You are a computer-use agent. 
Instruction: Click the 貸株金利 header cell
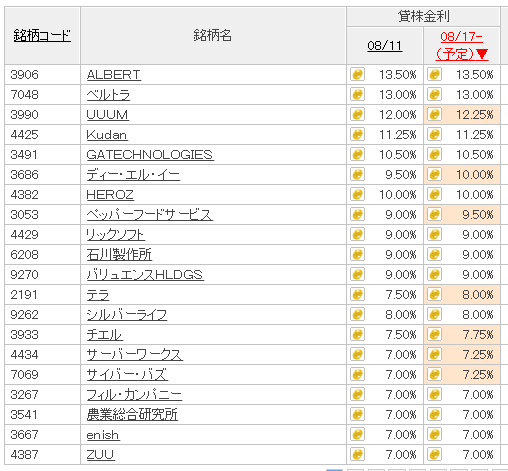point(423,16)
